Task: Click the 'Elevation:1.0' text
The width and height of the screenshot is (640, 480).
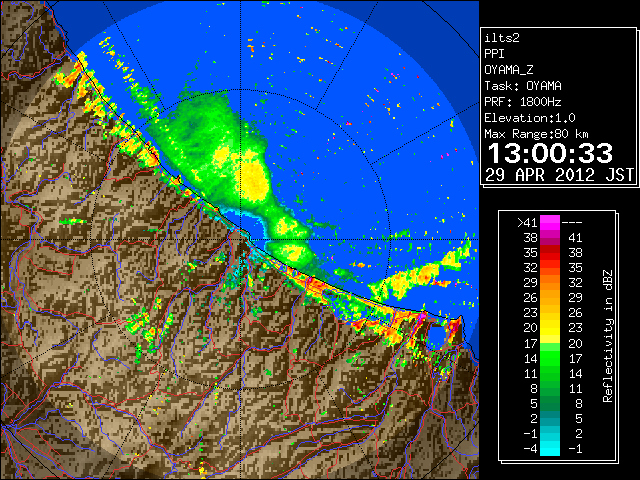Action: 530,118
